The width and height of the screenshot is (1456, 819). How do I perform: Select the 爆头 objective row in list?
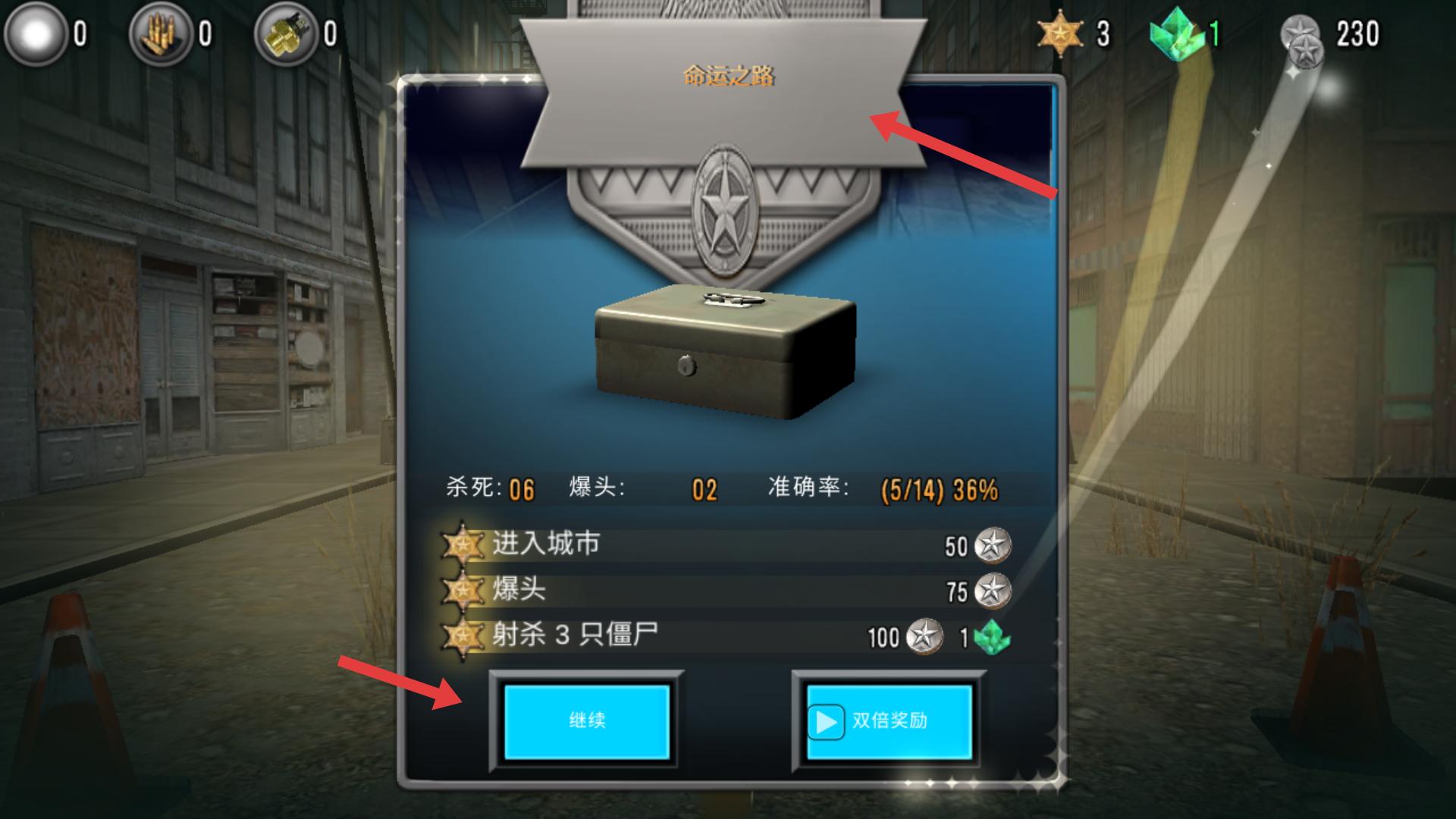(726, 591)
